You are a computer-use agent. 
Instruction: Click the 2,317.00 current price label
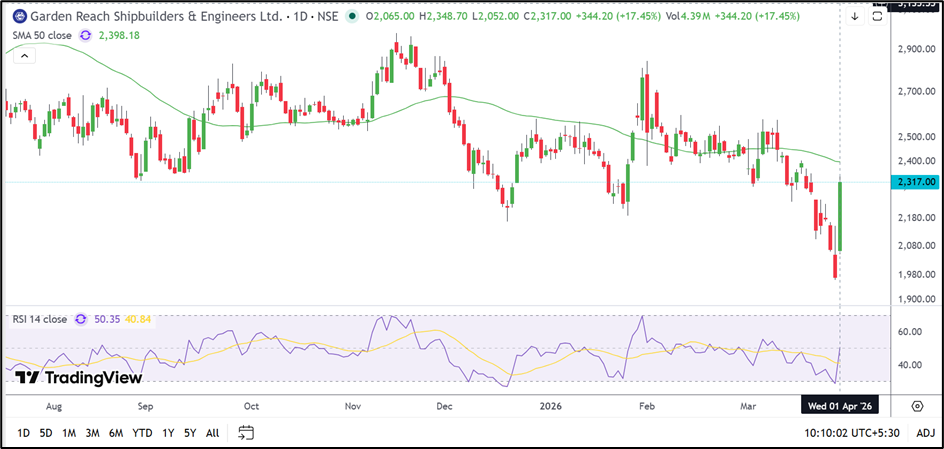click(x=915, y=182)
